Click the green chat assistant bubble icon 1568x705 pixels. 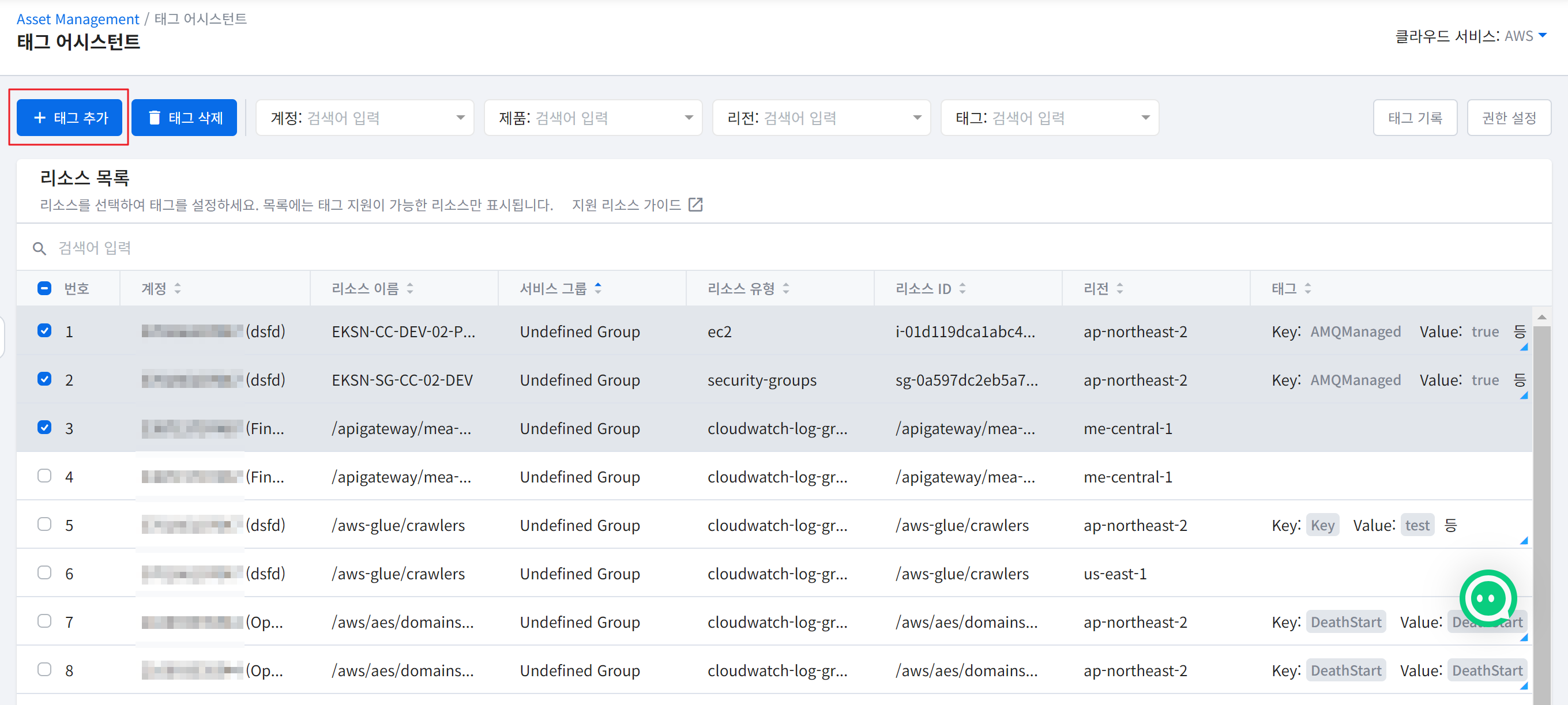coord(1487,597)
